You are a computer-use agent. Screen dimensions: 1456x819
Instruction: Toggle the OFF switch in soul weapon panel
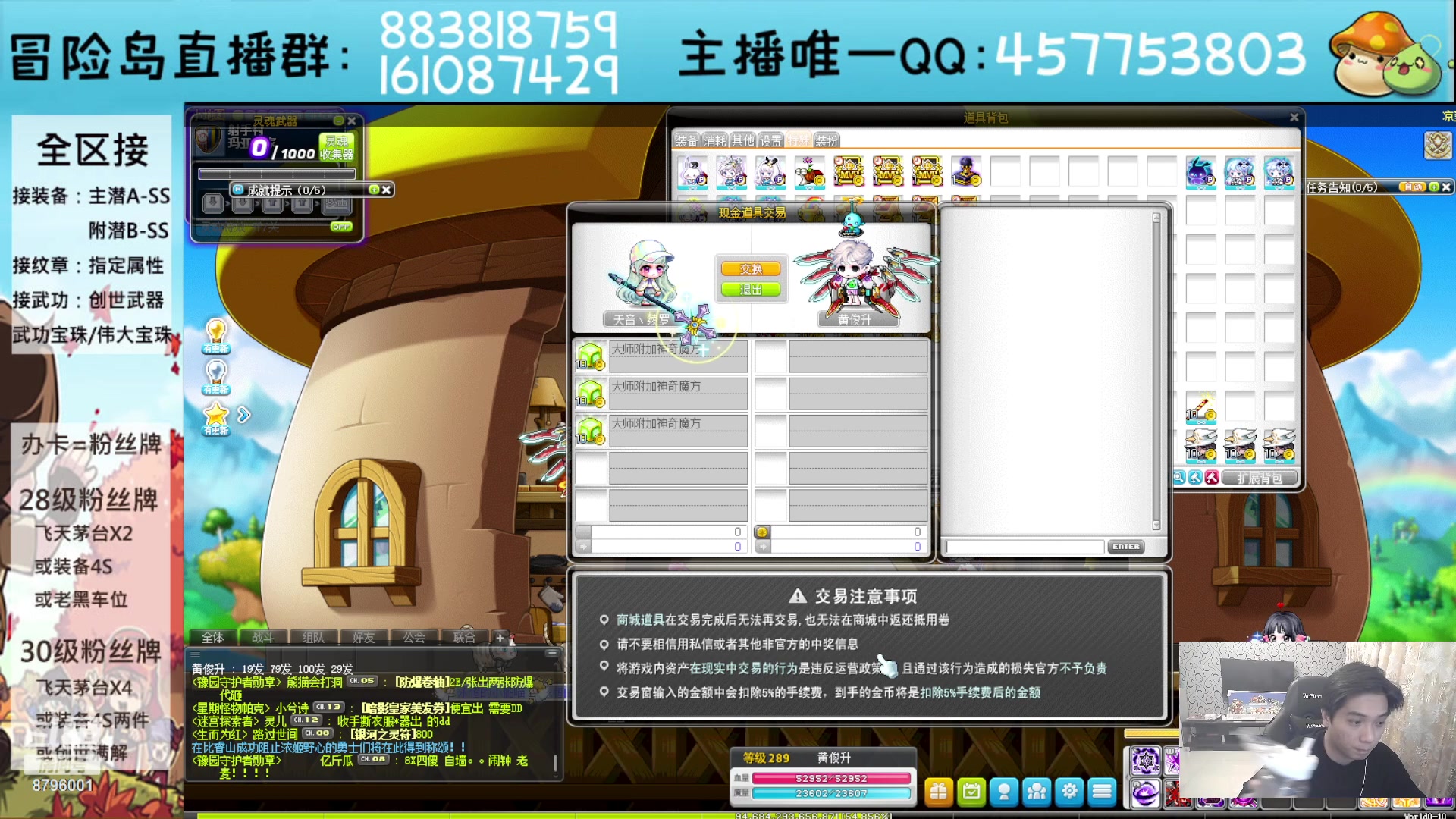[x=341, y=227]
